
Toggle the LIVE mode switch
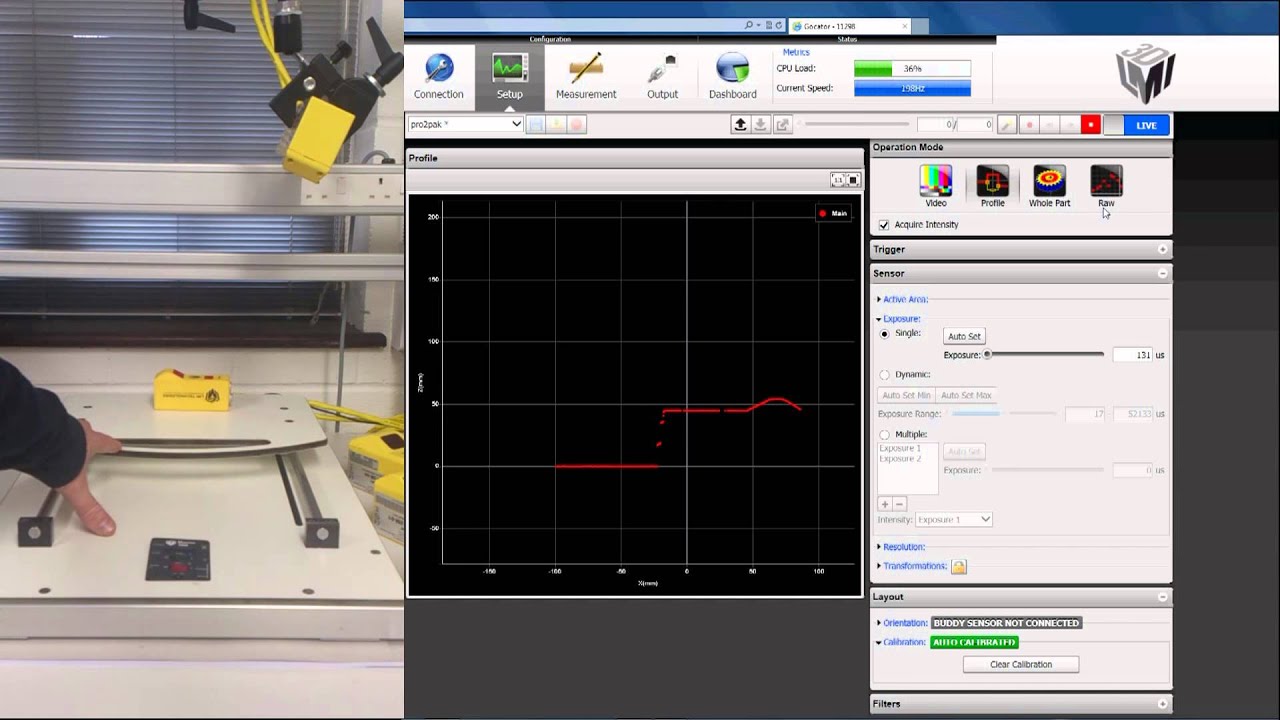1136,125
